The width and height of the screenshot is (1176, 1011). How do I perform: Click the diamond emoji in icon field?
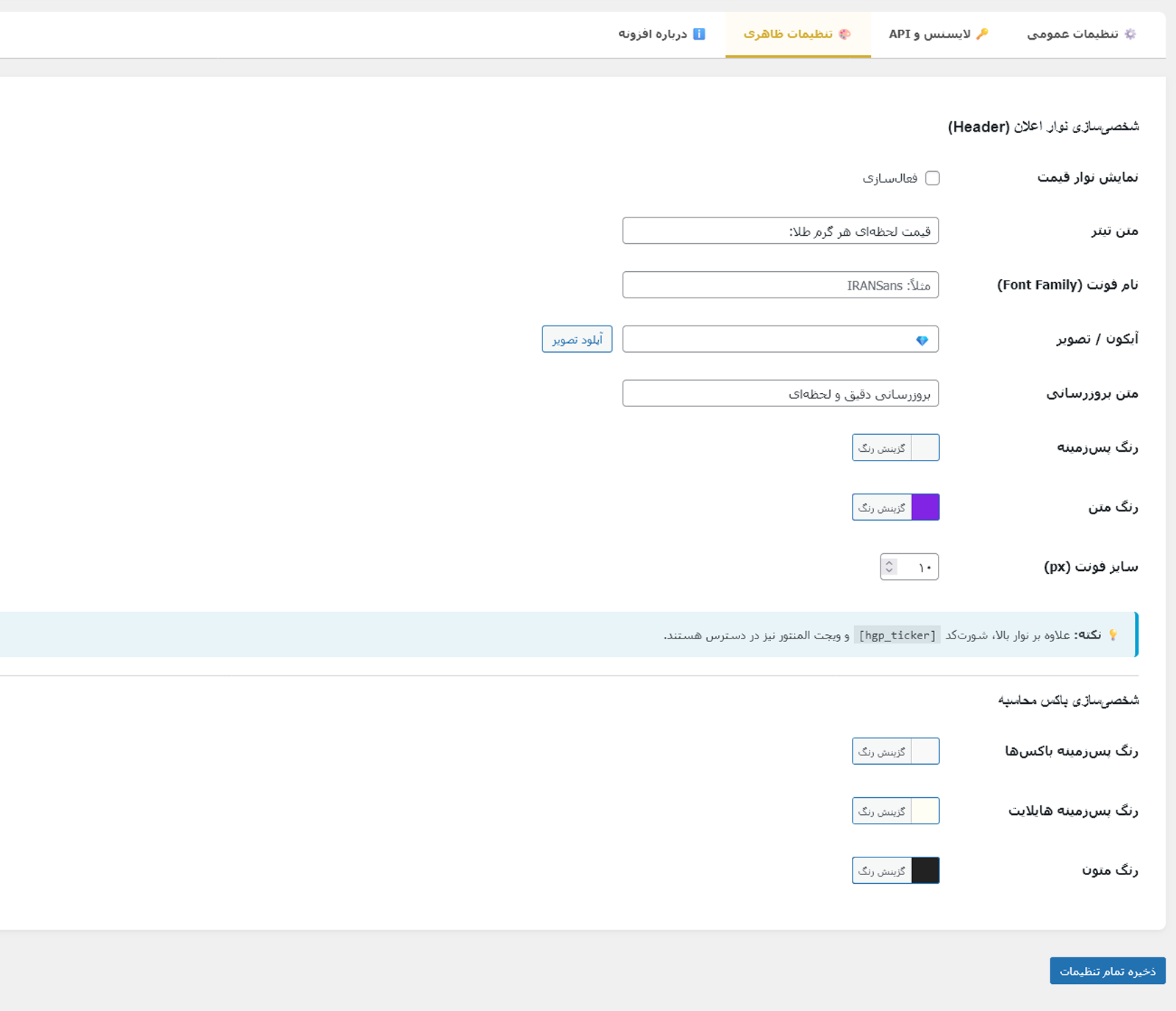tap(922, 340)
